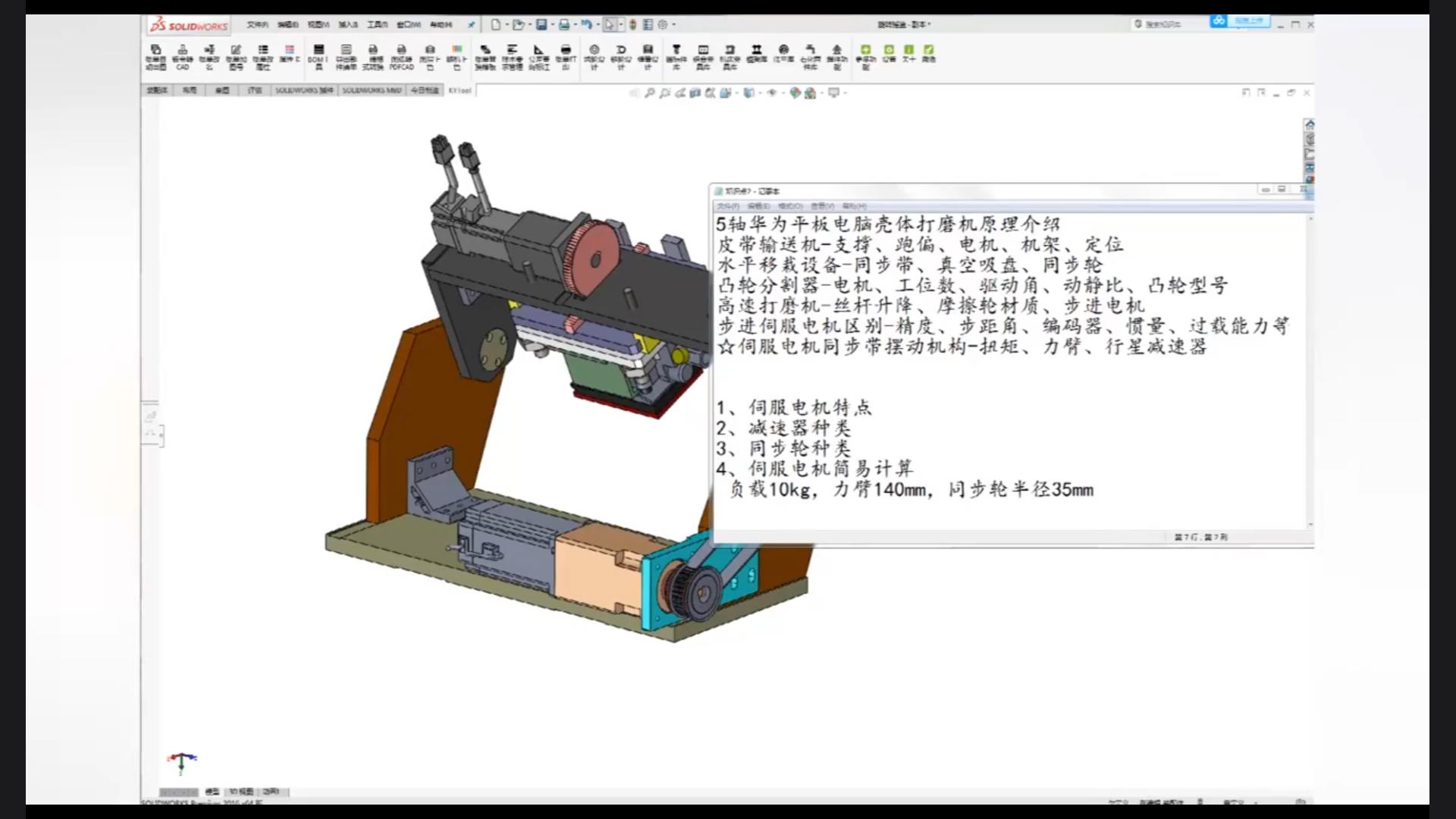
Task: Click the Save icon in quick toolbar
Action: click(x=541, y=24)
